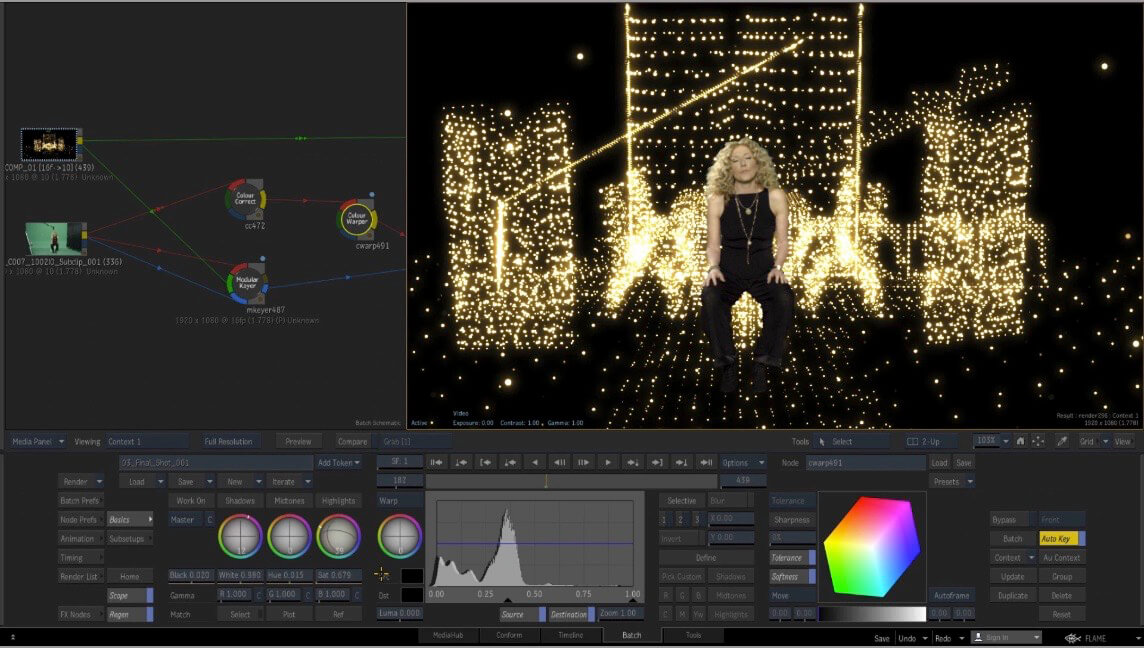
Task: Open the playback Options dropdown
Action: [x=742, y=463]
